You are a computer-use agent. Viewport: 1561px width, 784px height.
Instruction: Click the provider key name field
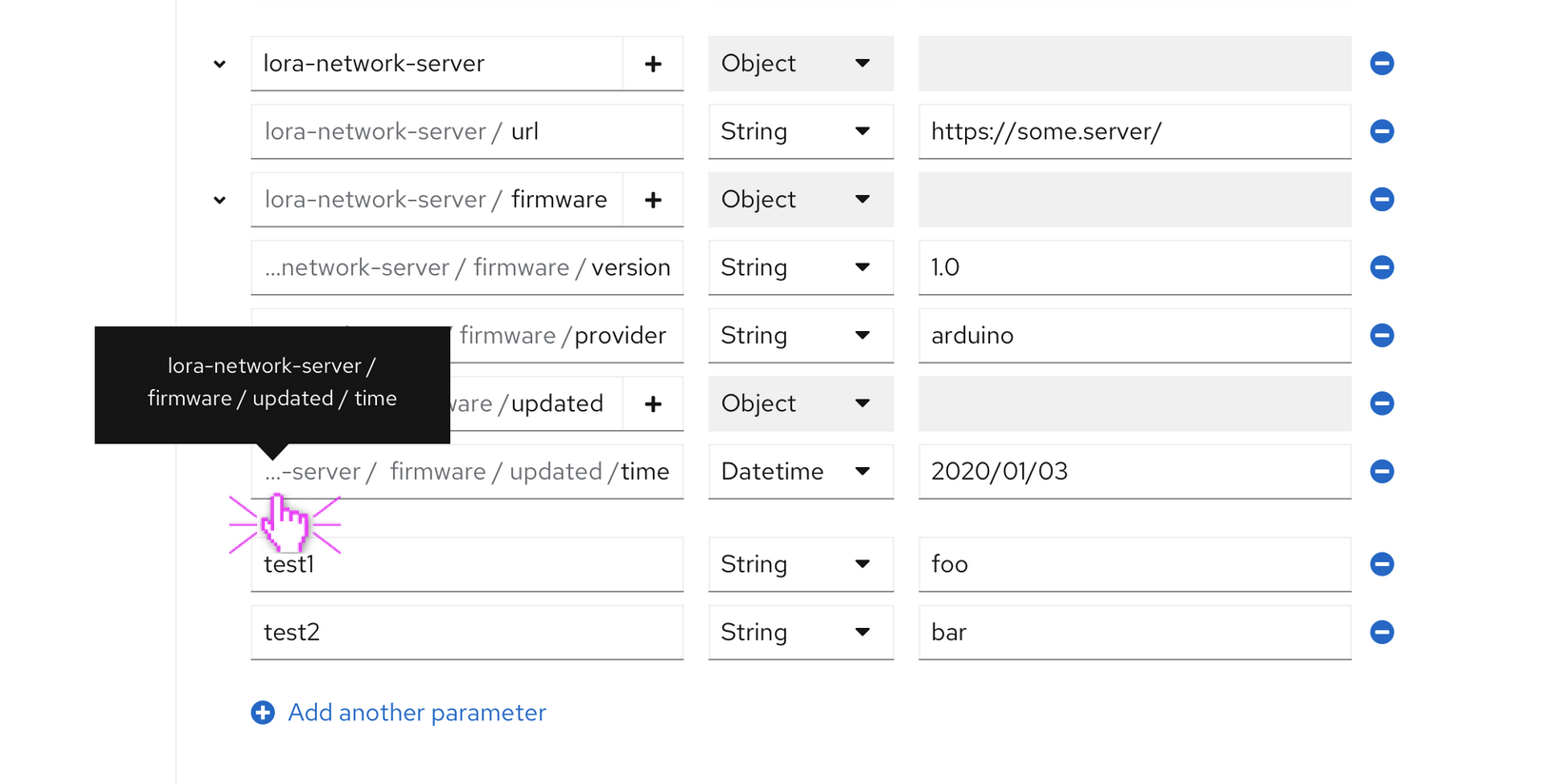point(566,336)
